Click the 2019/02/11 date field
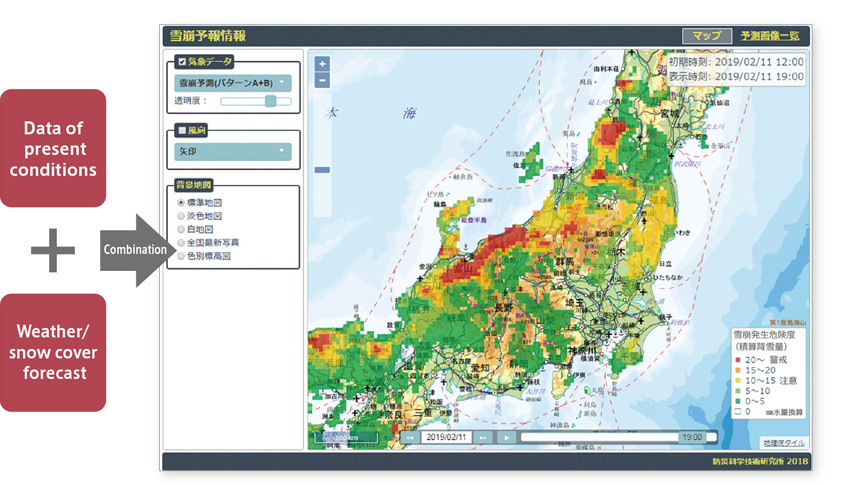Image resolution: width=849 pixels, height=485 pixels. [445, 437]
